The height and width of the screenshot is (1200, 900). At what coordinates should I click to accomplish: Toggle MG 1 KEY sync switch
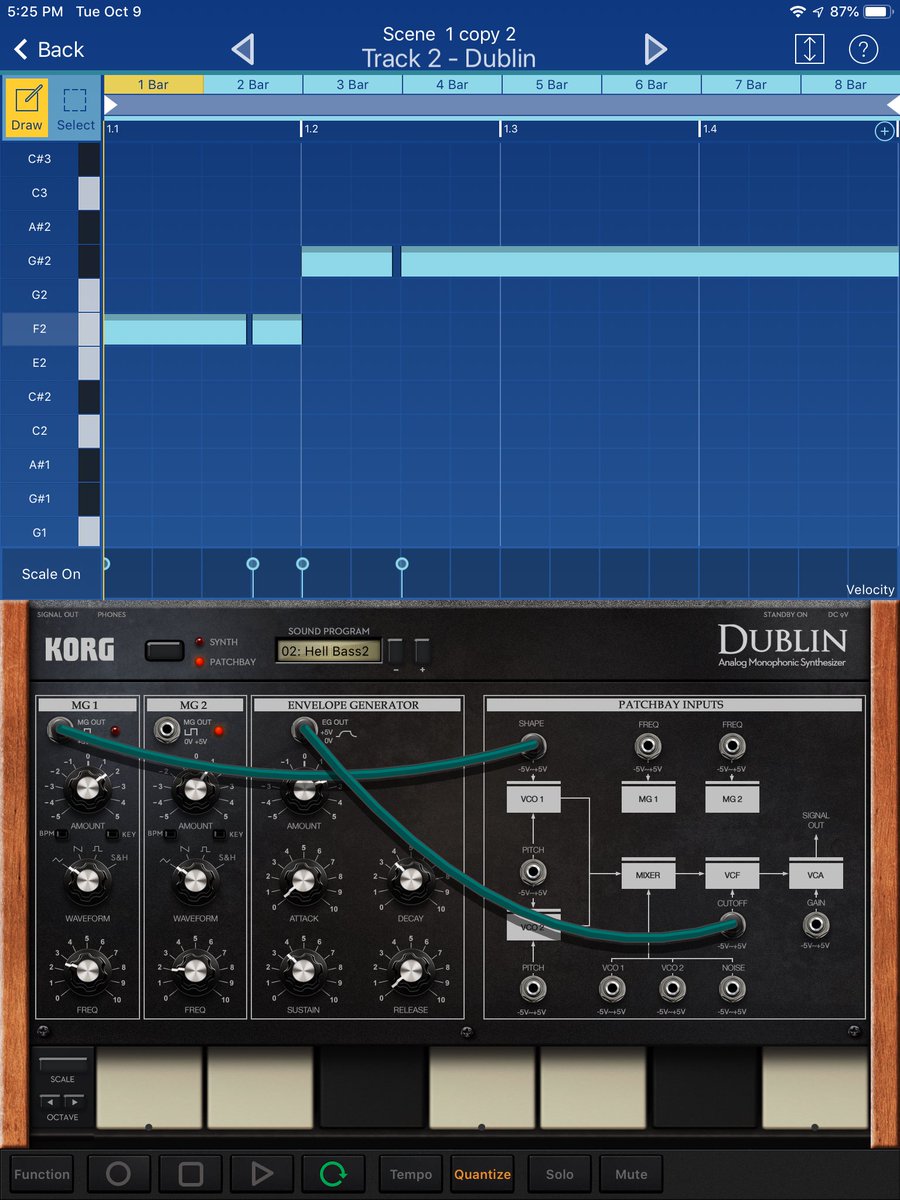pos(112,834)
